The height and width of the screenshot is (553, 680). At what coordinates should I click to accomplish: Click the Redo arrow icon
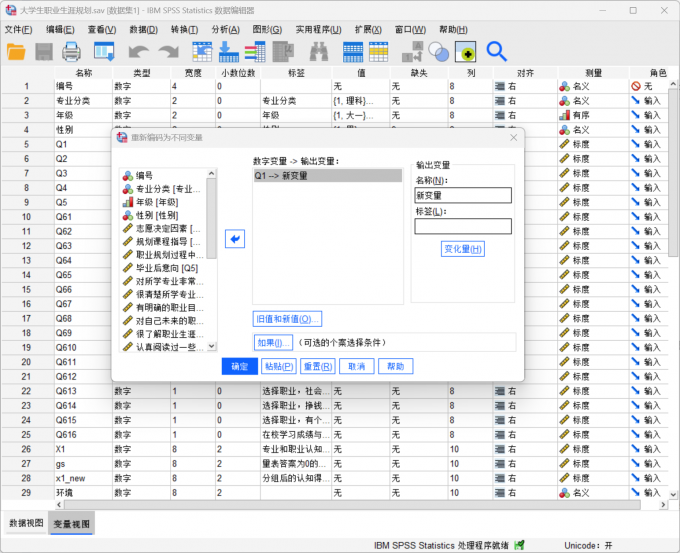pyautogui.click(x=169, y=52)
